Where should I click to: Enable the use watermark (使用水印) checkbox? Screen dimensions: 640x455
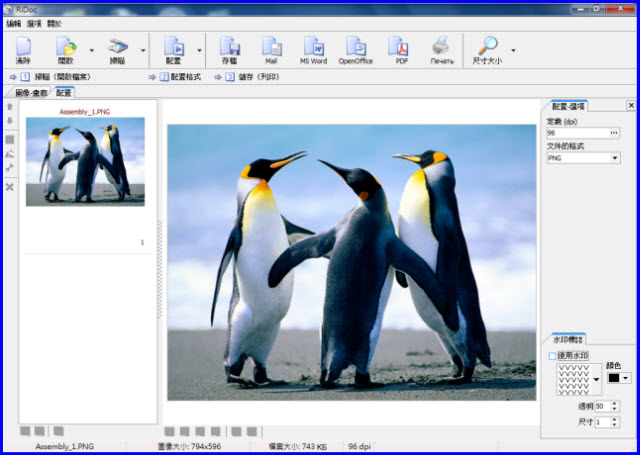(552, 356)
